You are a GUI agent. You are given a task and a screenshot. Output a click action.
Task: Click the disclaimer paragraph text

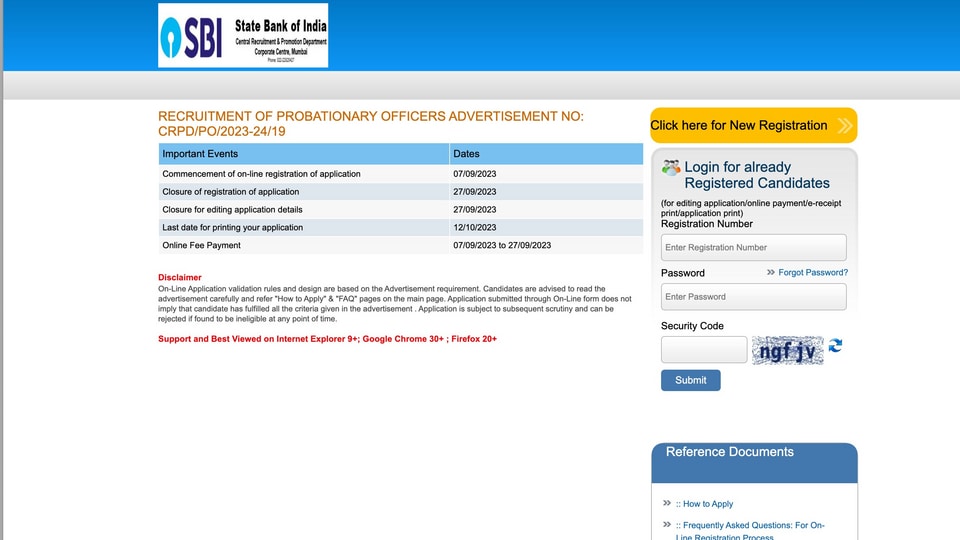395,304
